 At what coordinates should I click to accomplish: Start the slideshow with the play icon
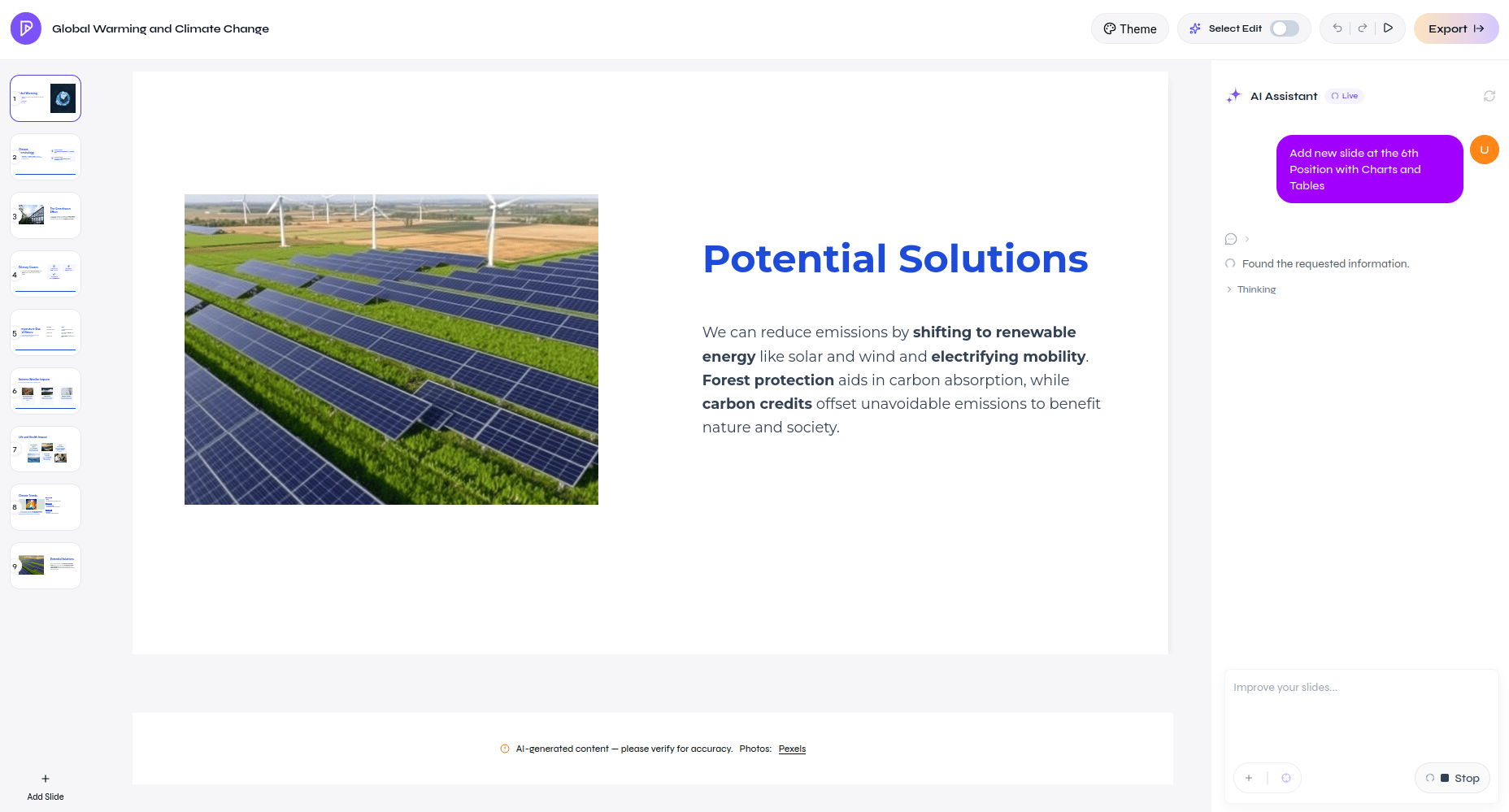1389,28
